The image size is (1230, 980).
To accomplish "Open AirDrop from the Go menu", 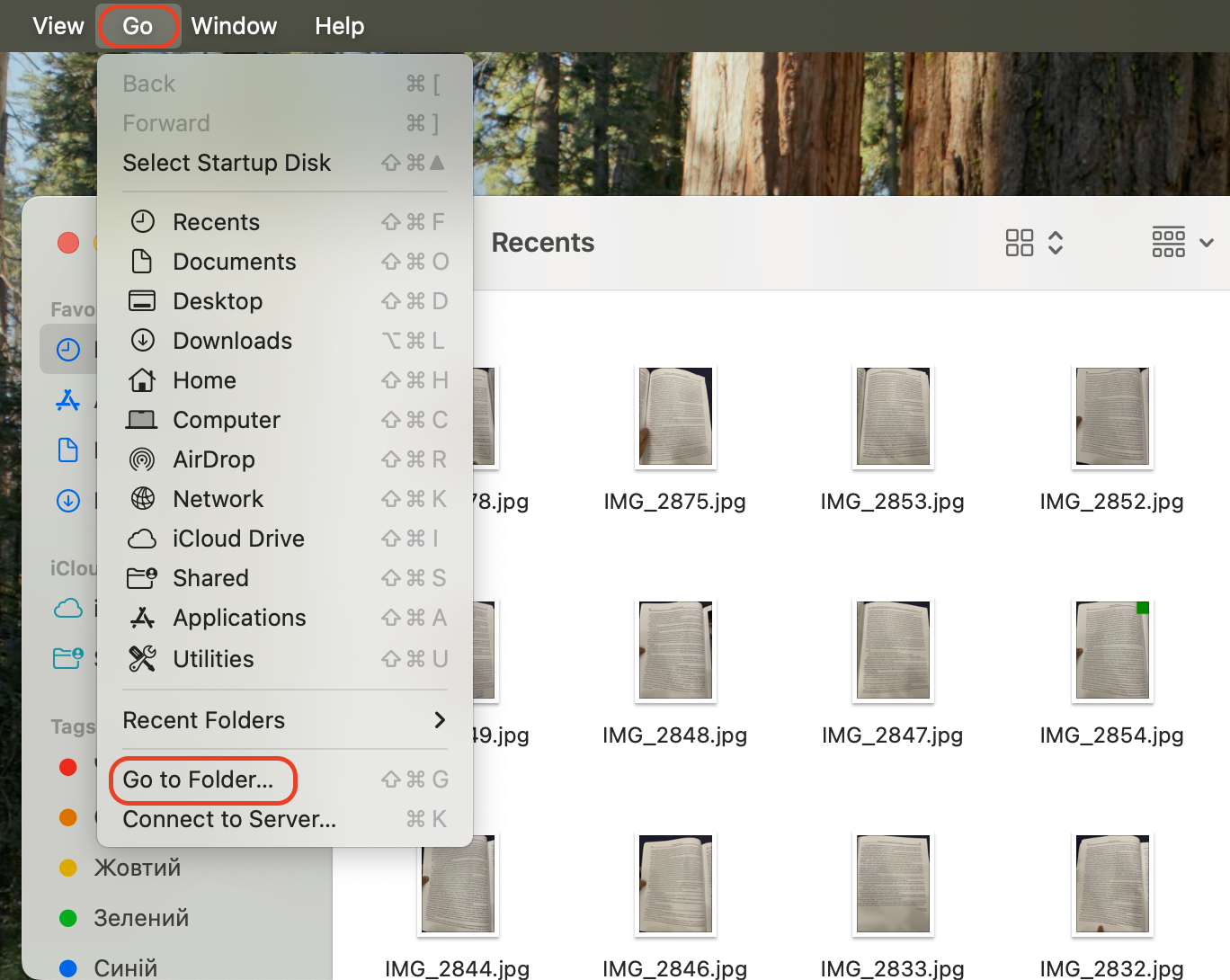I will pyautogui.click(x=214, y=459).
